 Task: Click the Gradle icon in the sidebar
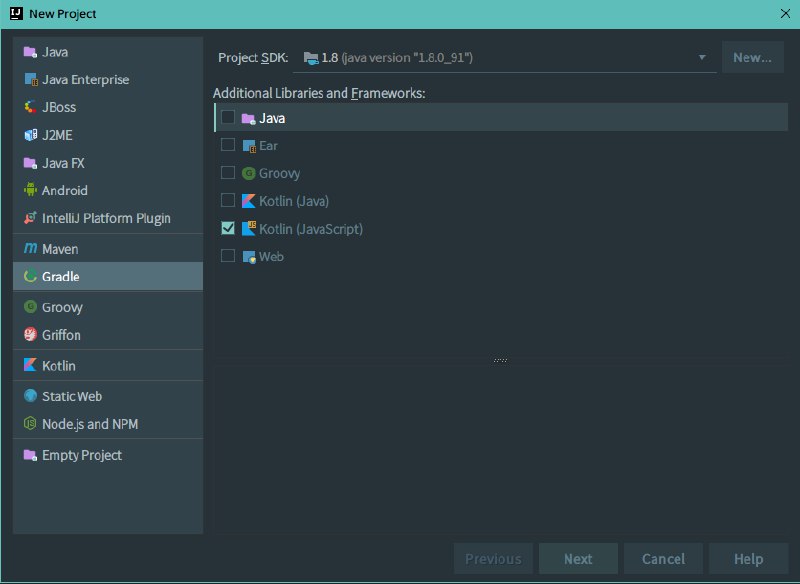(30, 276)
